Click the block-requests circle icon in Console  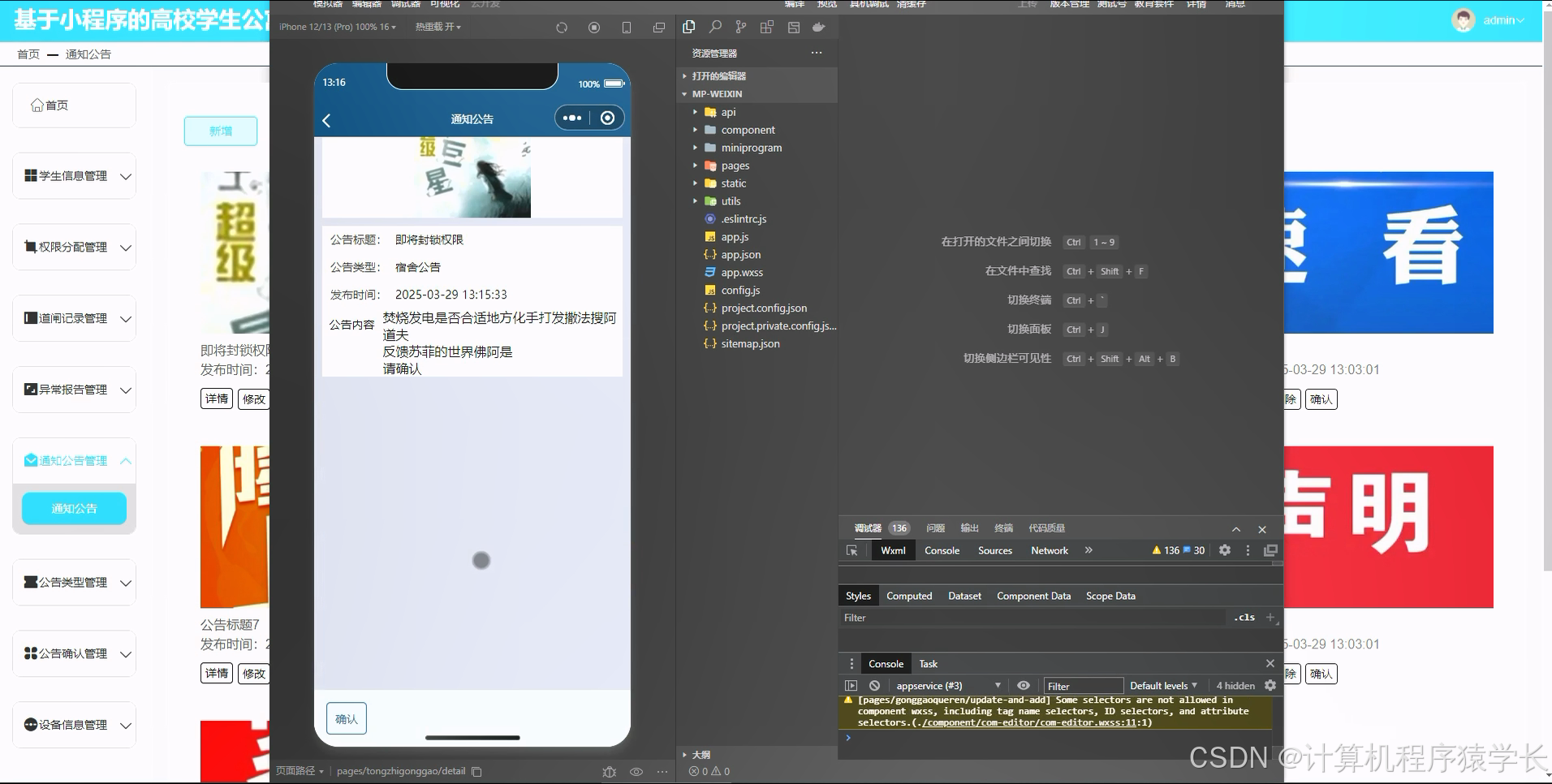[874, 686]
